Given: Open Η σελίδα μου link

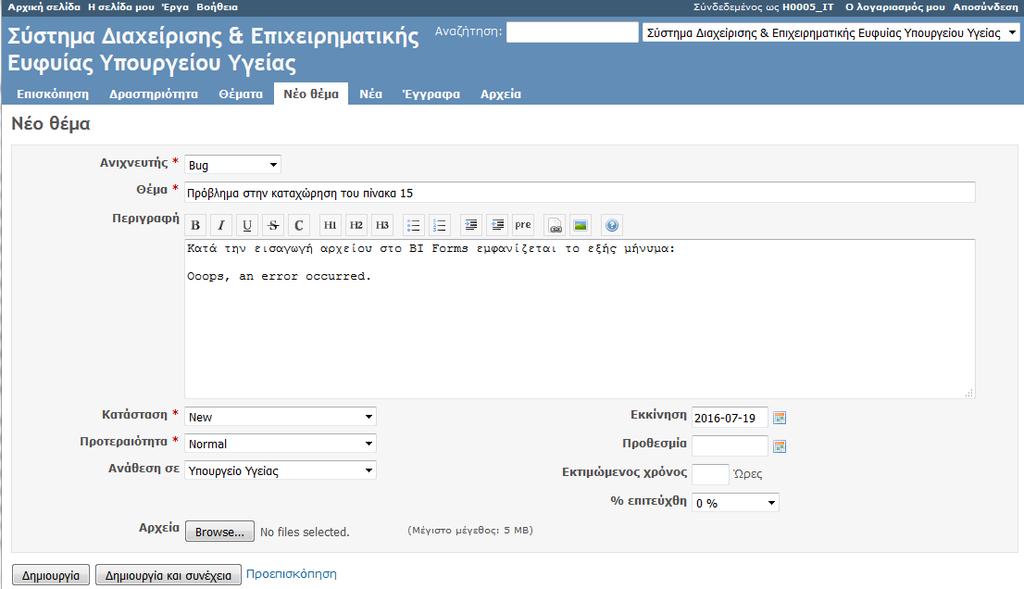Looking at the screenshot, I should pyautogui.click(x=121, y=7).
